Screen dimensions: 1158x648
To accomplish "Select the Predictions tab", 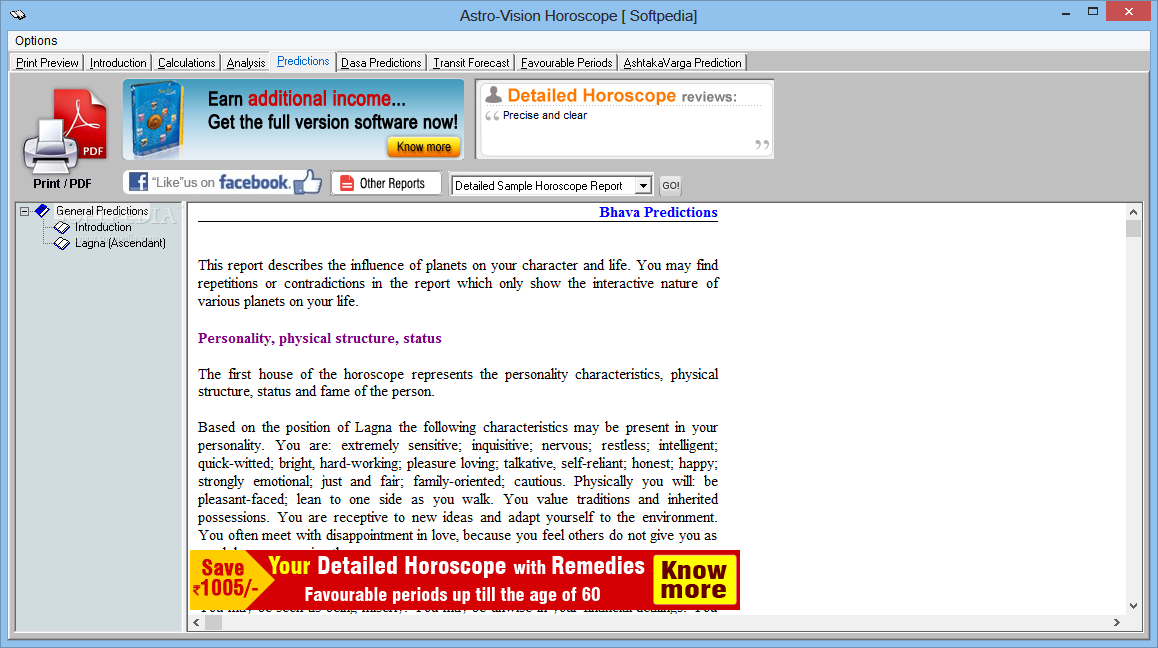I will (303, 61).
